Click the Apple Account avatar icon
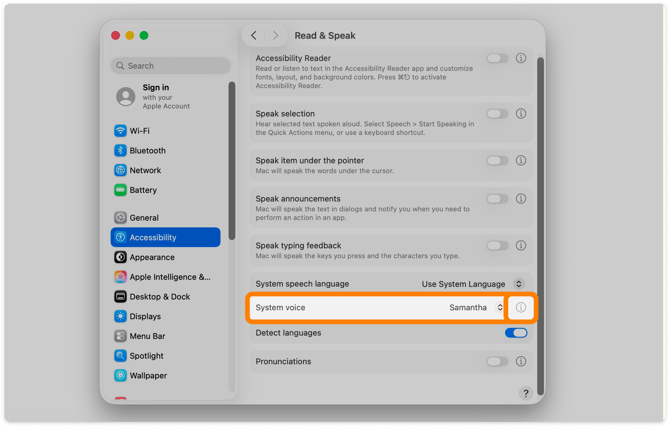 click(126, 97)
